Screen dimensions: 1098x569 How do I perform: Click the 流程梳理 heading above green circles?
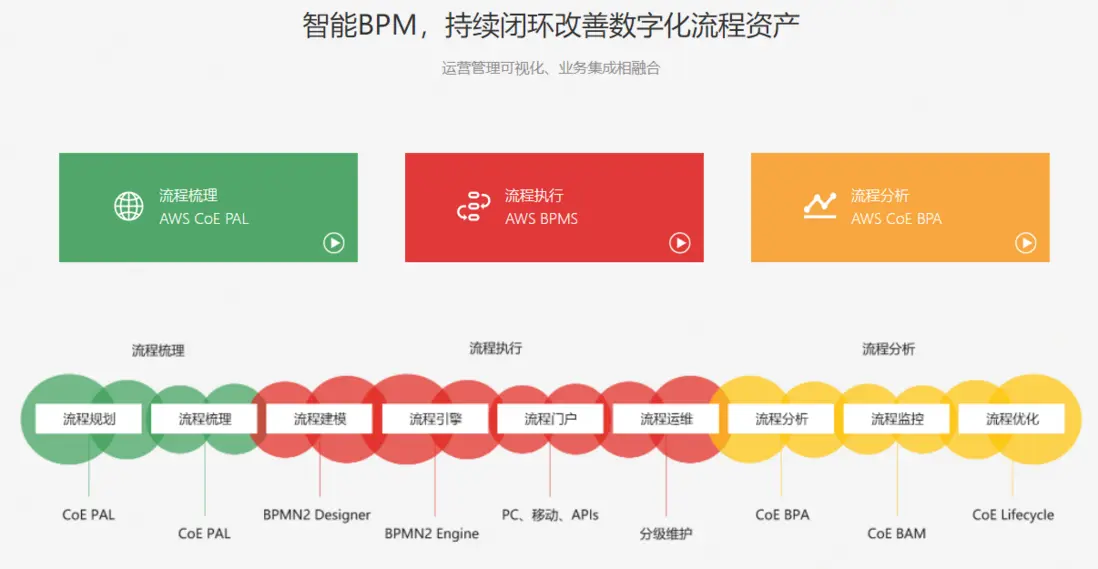pyautogui.click(x=158, y=350)
